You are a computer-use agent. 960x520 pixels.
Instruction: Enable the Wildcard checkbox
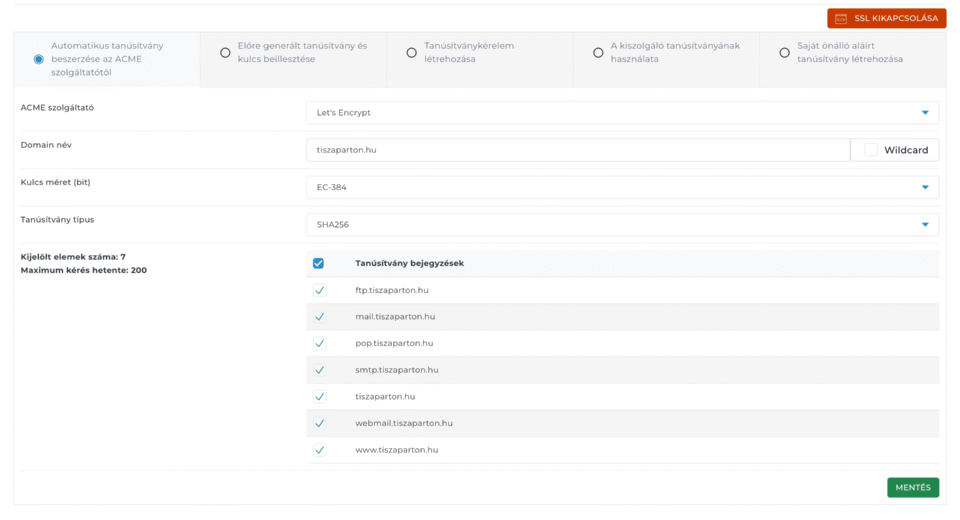point(871,150)
